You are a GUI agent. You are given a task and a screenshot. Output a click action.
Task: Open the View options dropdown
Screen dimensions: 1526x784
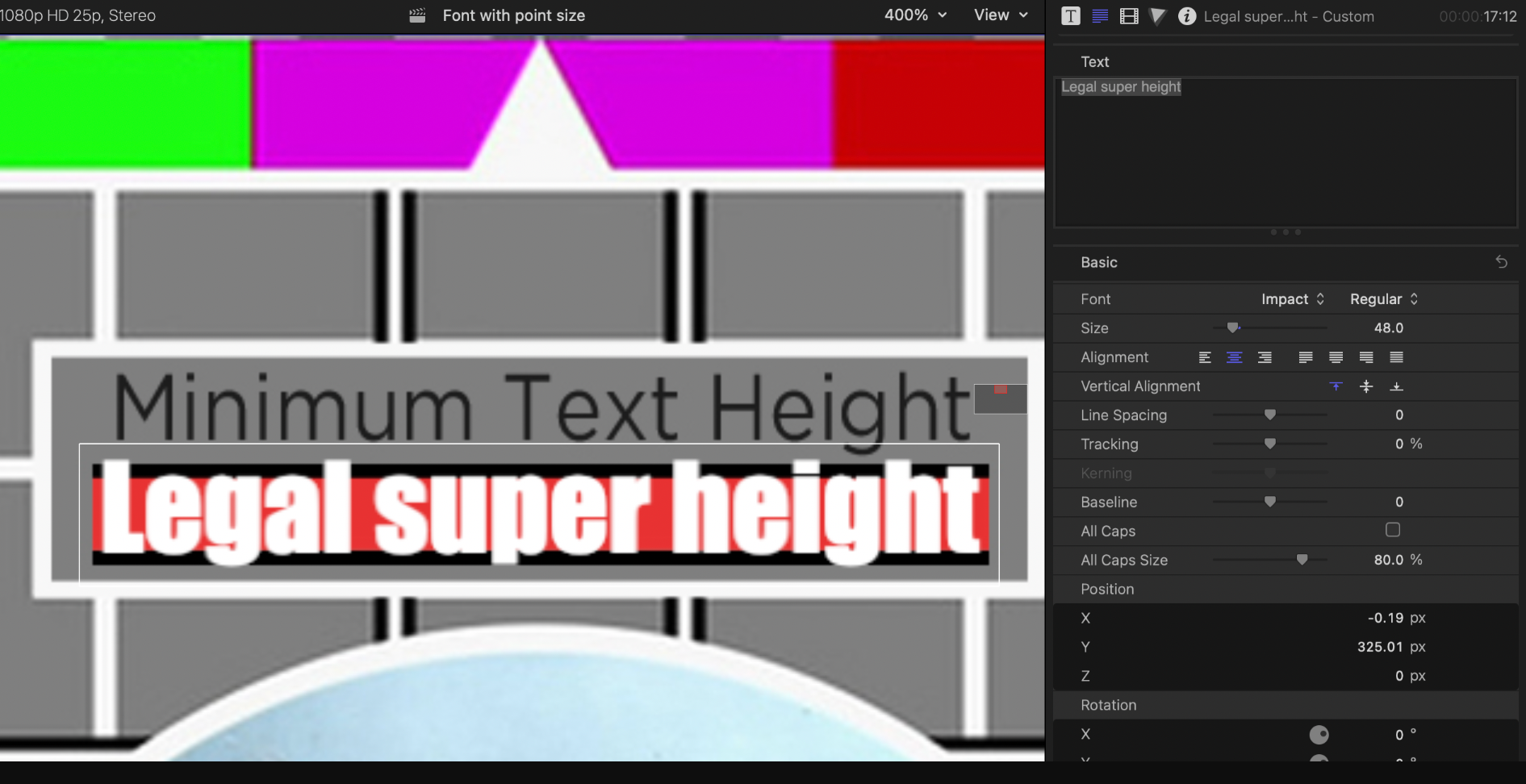coord(1001,15)
